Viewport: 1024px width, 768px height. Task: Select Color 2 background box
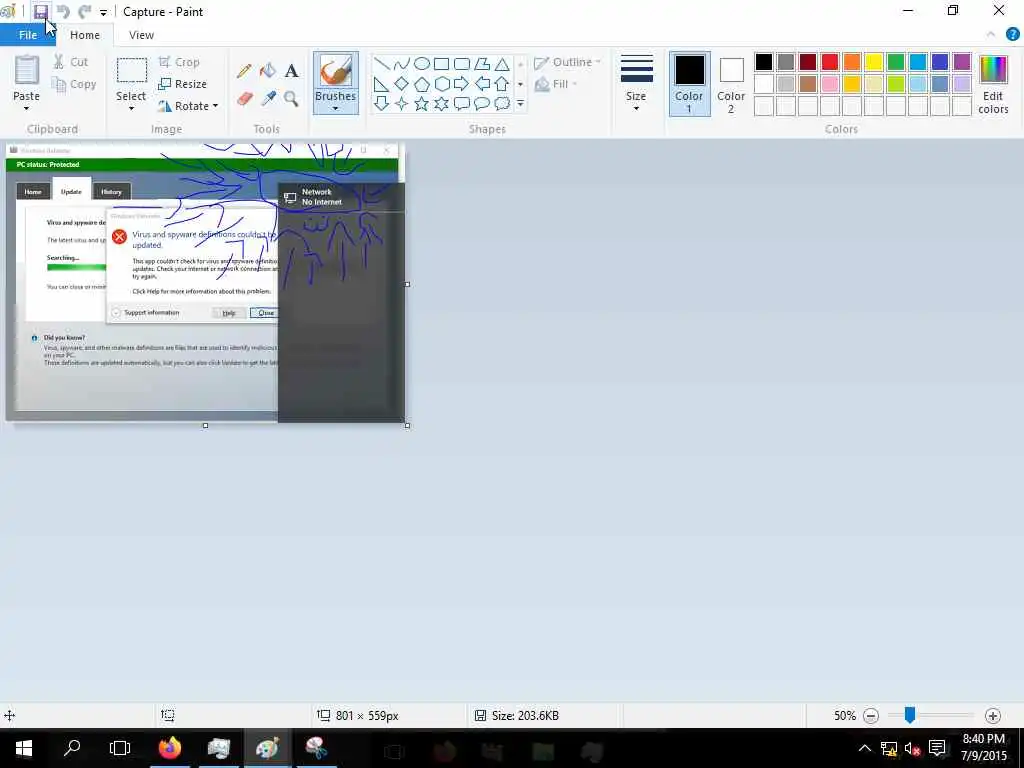[731, 84]
